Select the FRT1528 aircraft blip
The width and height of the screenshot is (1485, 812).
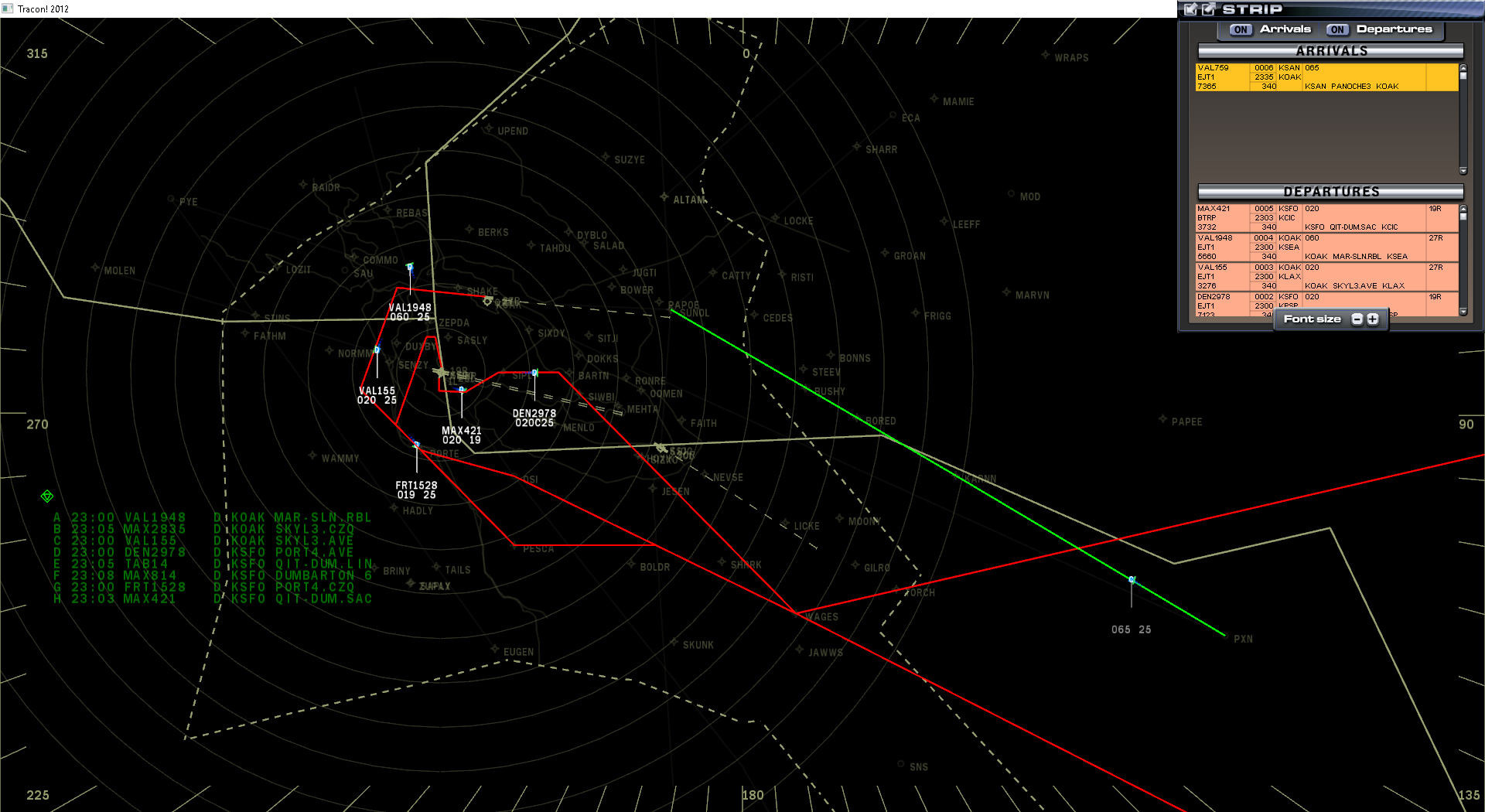coord(416,443)
